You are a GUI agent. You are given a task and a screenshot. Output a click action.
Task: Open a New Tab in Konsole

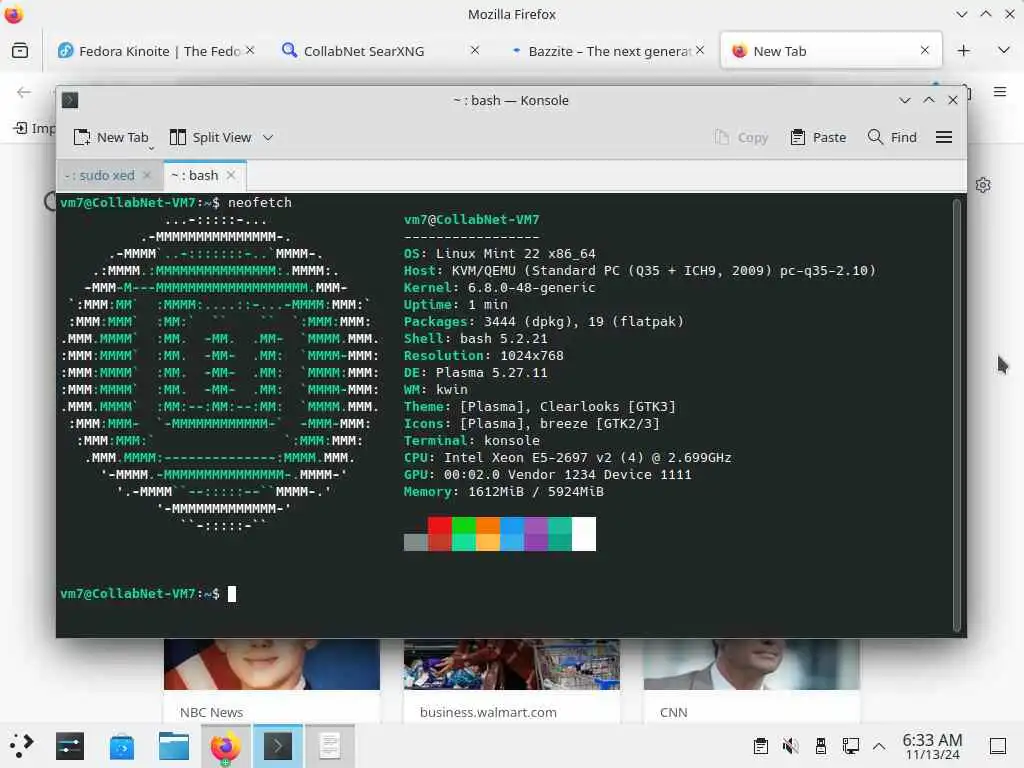click(x=111, y=137)
